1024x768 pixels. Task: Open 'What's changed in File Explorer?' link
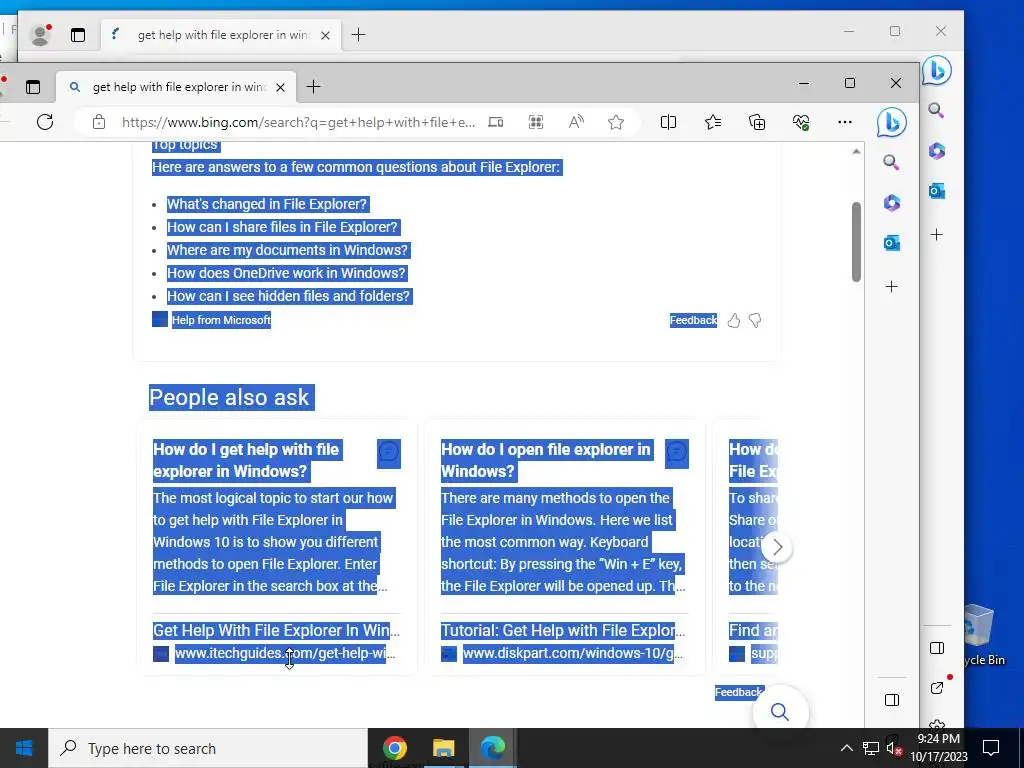[x=267, y=204]
